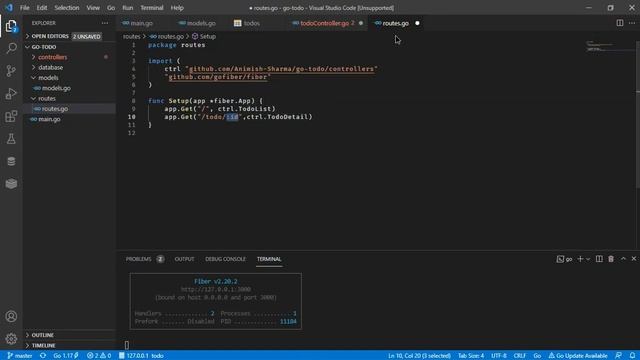The height and width of the screenshot is (360, 640).
Task: Open the Manage gear icon
Action: 11,339
